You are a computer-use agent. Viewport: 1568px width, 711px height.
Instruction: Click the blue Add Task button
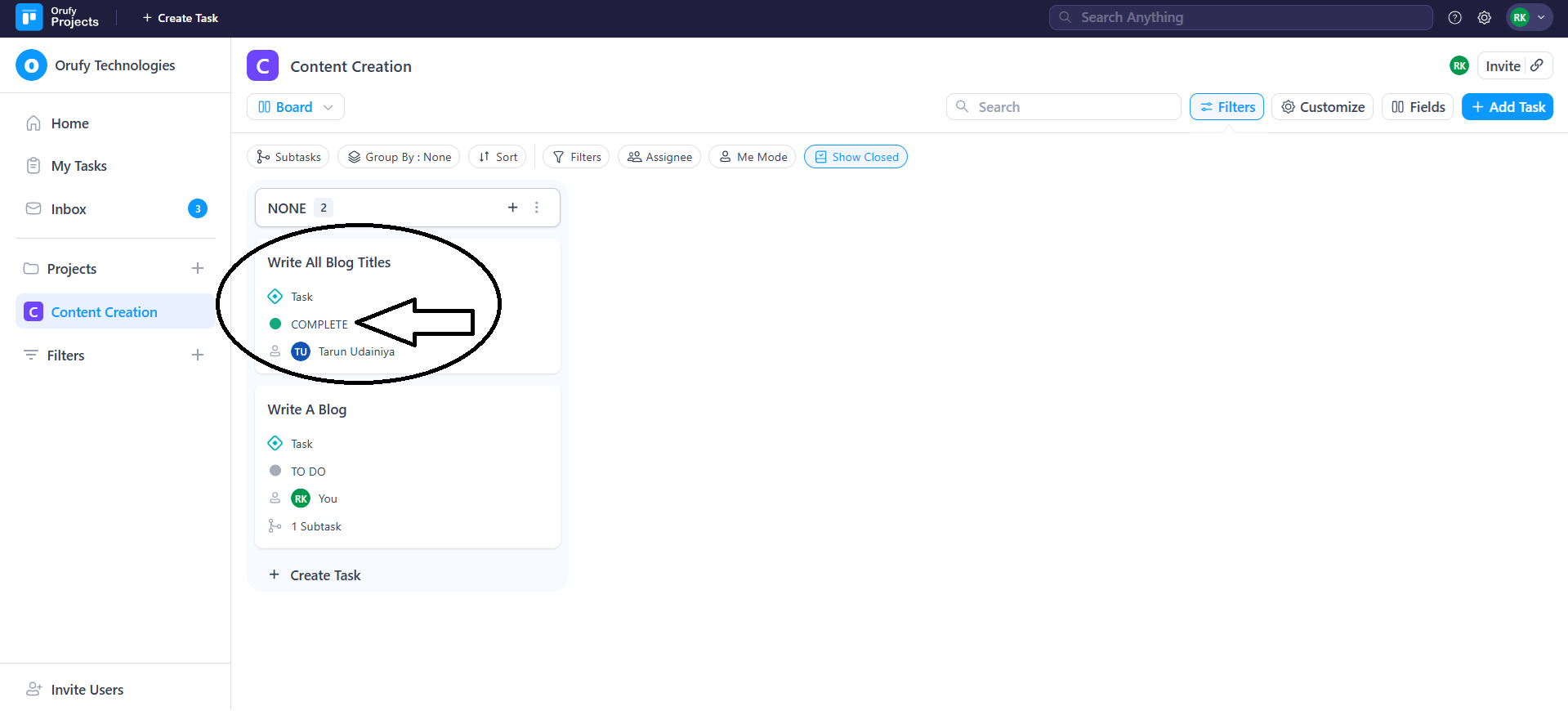1507,107
